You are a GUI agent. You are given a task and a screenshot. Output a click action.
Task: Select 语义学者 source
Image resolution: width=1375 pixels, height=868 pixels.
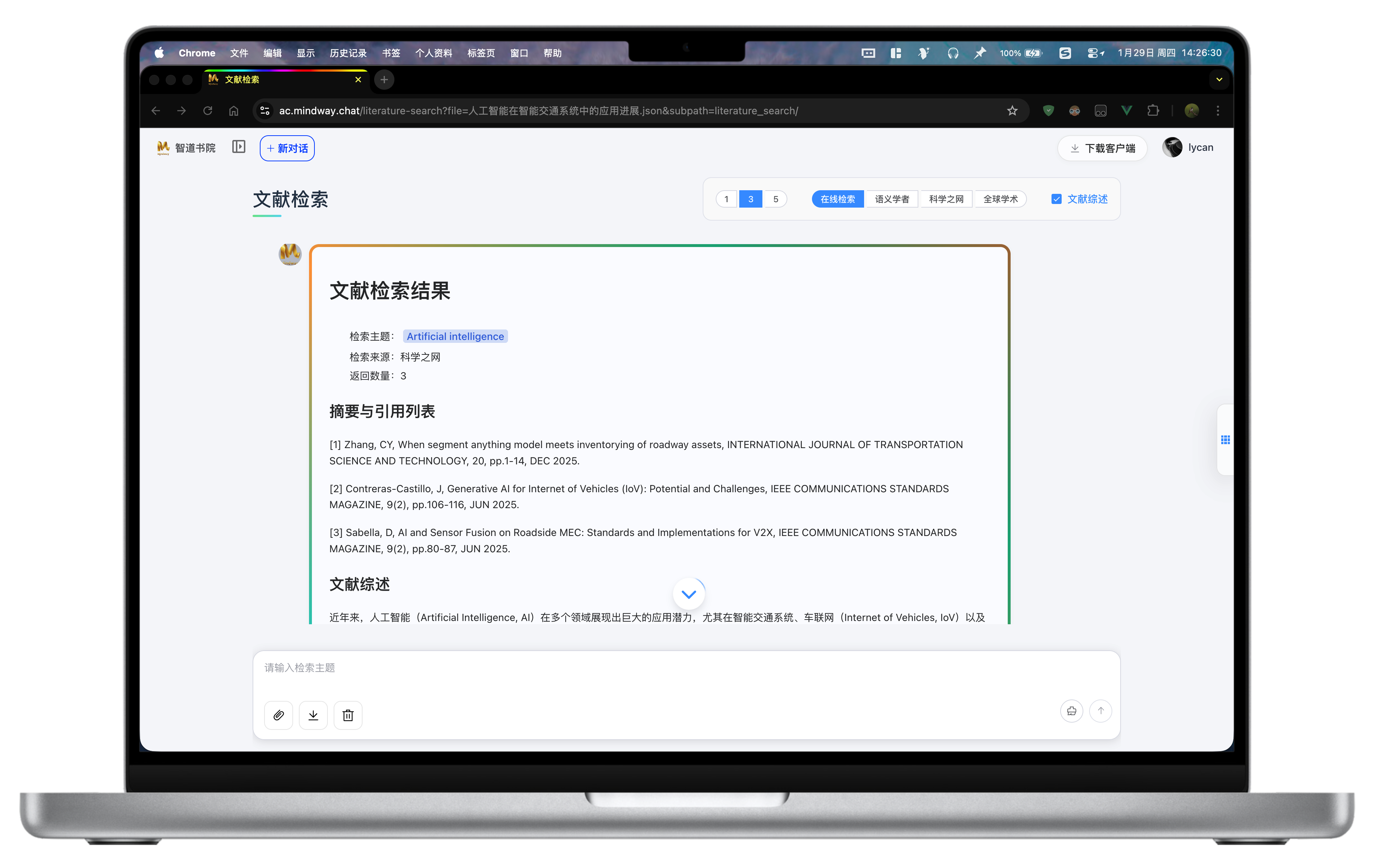coord(892,199)
